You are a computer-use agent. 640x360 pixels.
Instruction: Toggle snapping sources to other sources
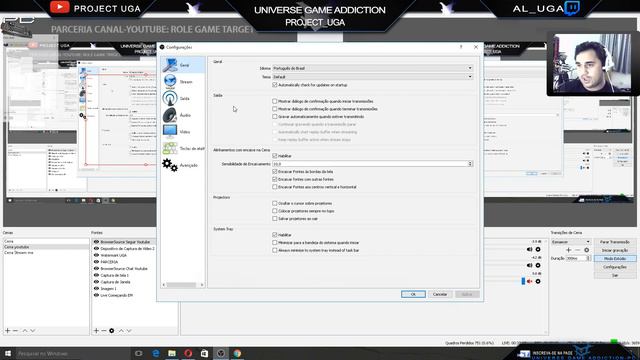coord(275,180)
